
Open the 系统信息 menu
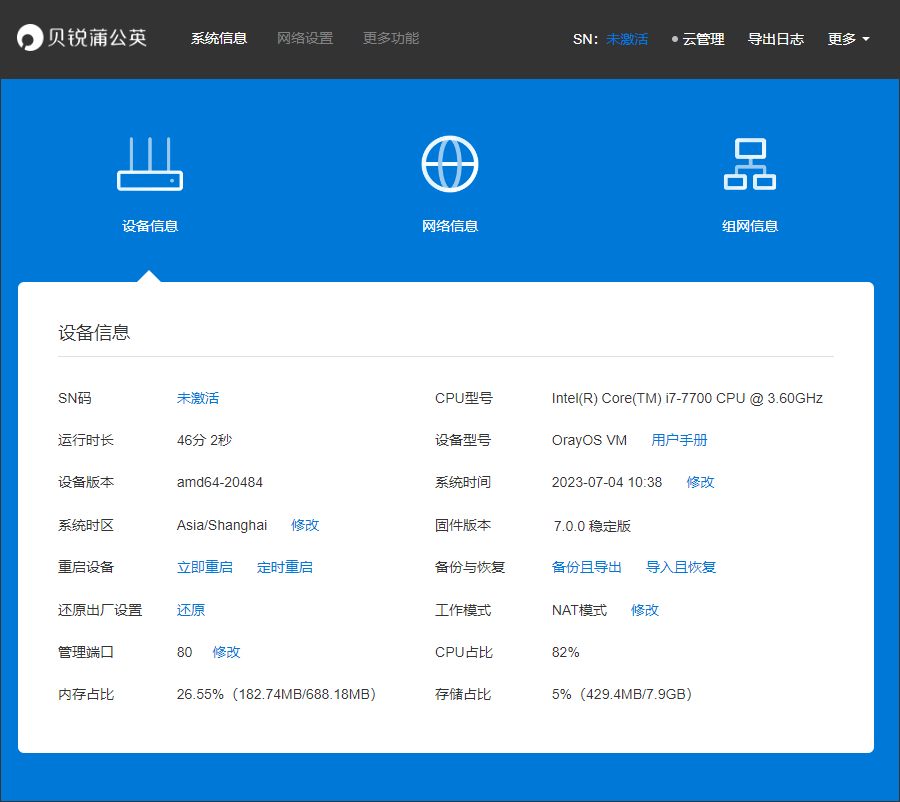pyautogui.click(x=218, y=39)
